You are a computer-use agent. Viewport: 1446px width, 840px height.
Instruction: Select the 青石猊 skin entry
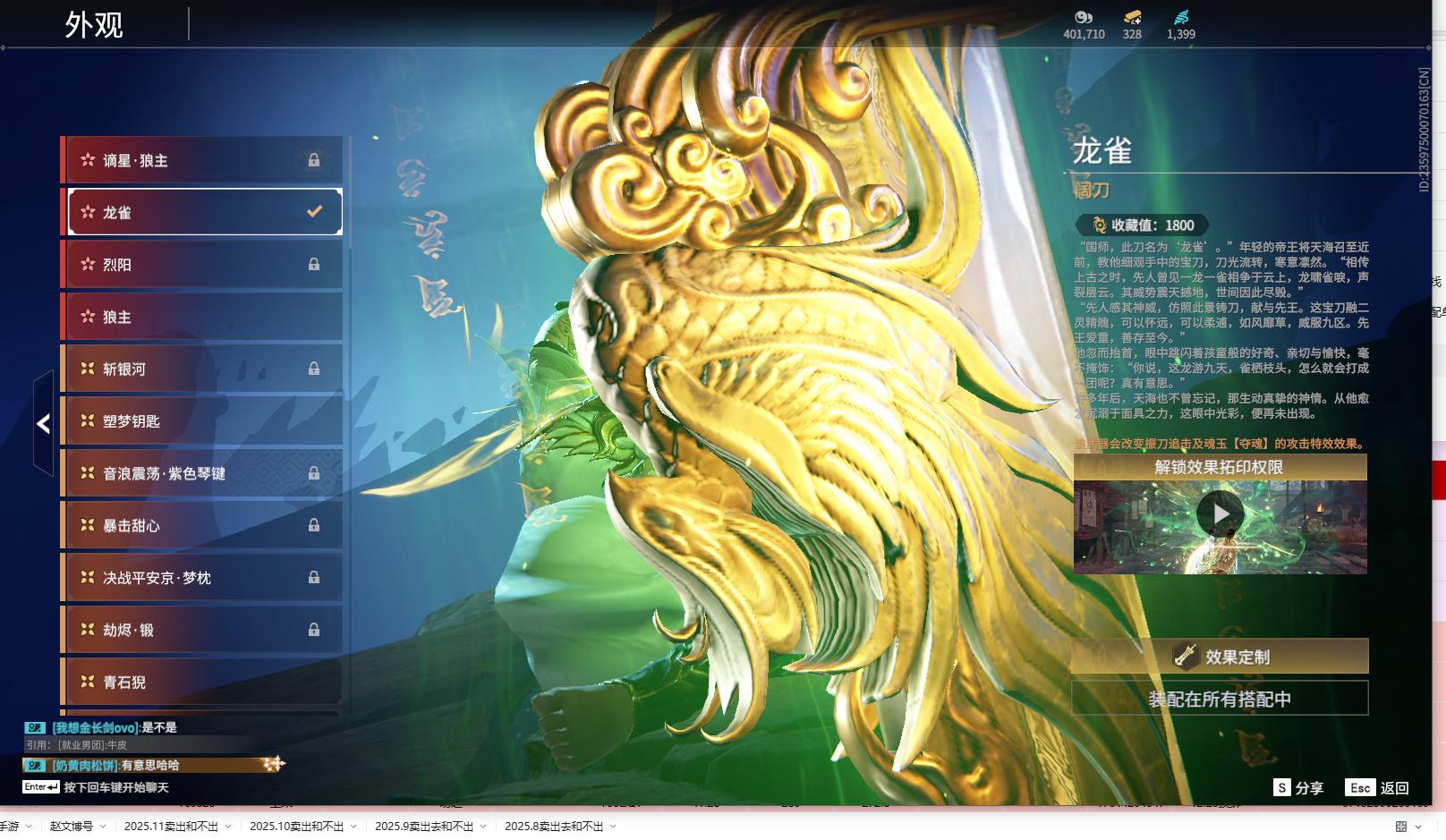[202, 682]
